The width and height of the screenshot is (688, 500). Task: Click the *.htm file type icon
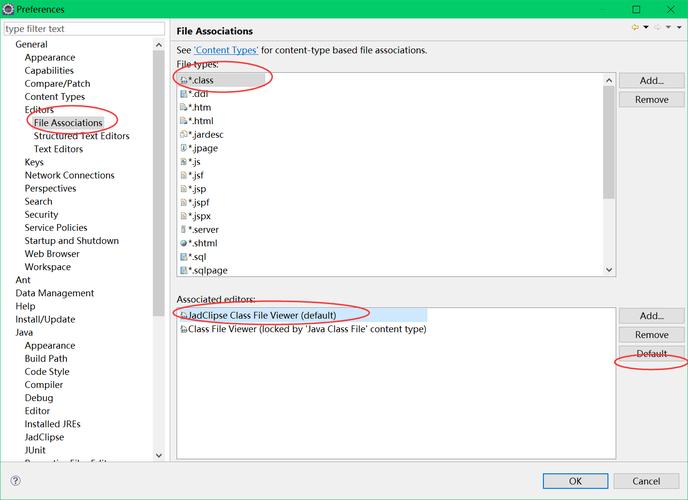184,107
